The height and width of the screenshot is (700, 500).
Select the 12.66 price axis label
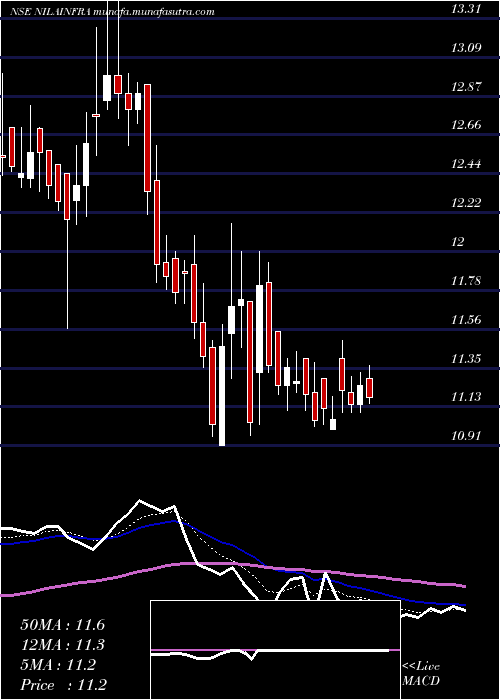pos(466,125)
